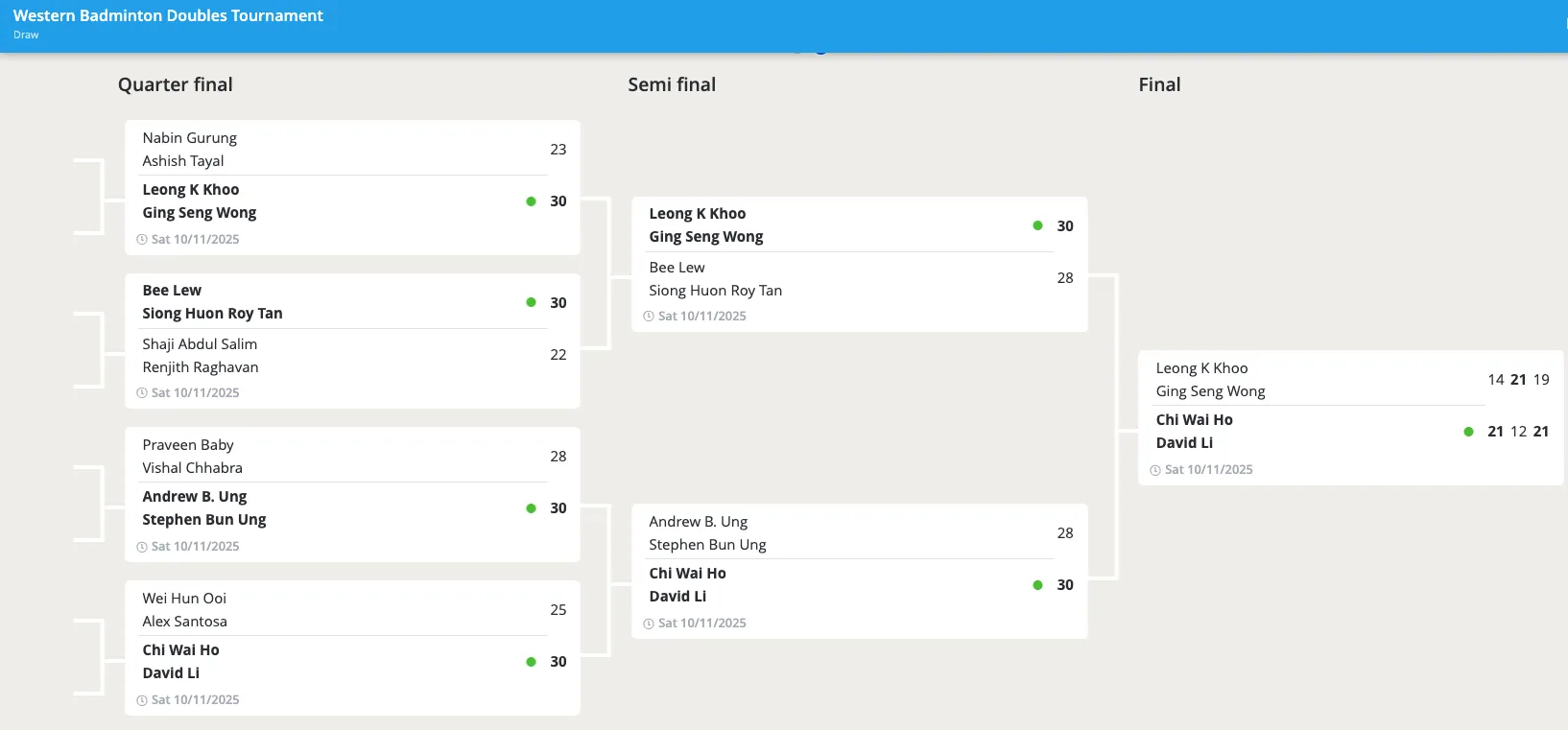Click the clock icon beside the final's date

(1154, 469)
